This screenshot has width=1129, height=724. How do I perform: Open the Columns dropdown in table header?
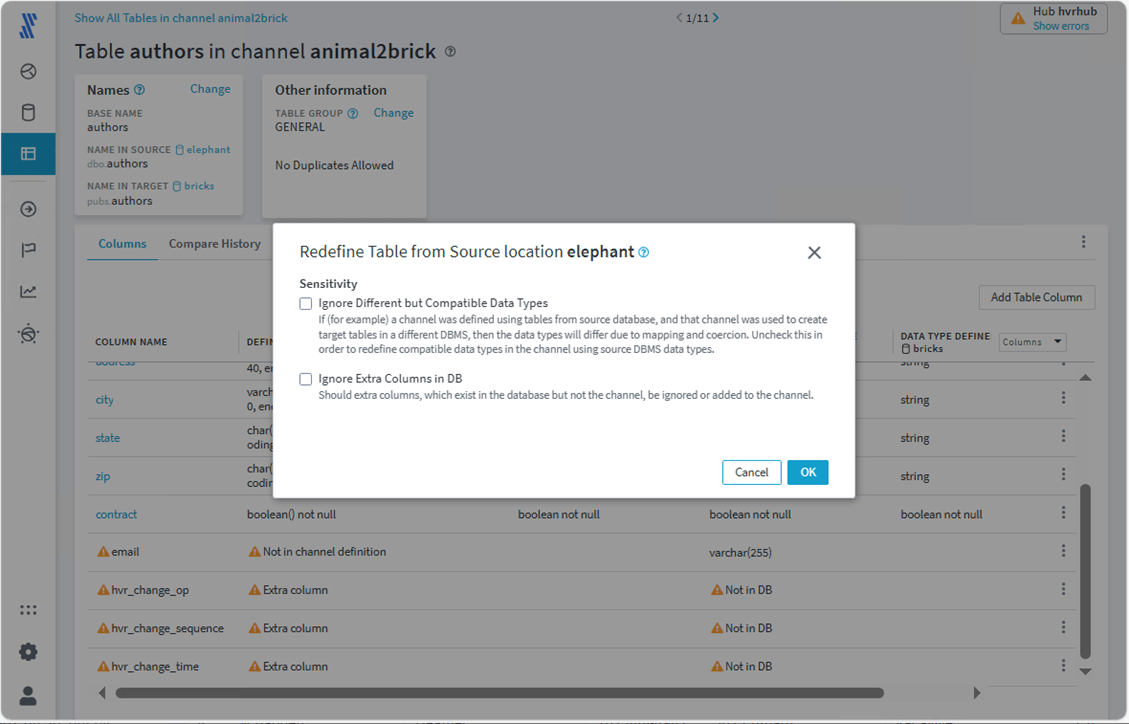tap(1033, 342)
